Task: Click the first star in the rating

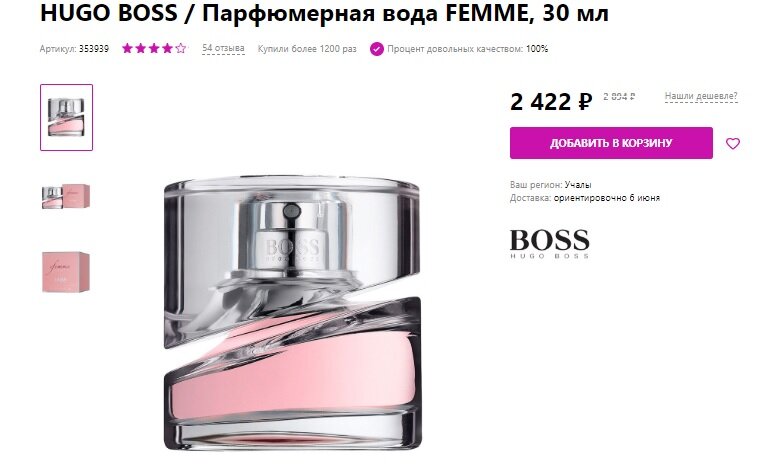Action: tap(127, 48)
